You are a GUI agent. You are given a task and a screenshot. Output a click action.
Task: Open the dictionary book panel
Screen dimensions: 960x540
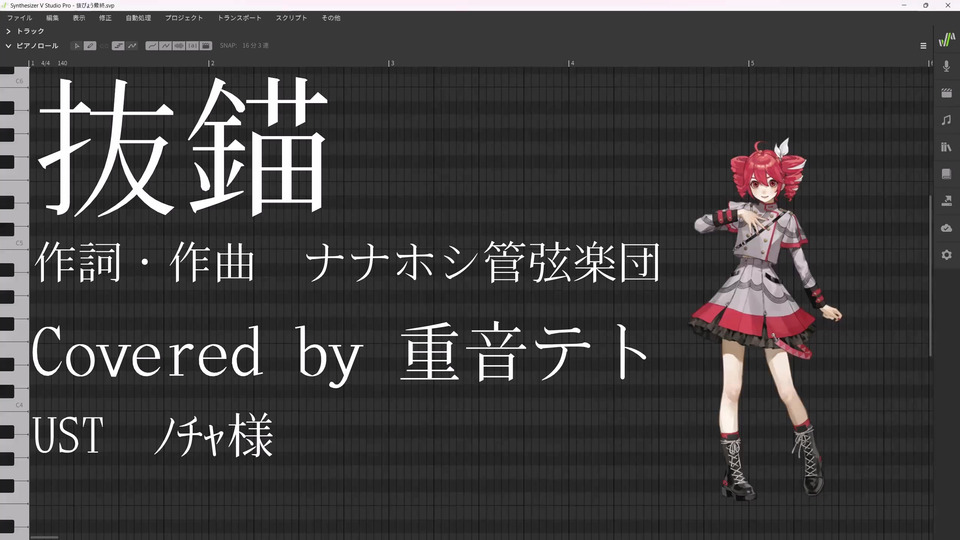click(947, 174)
